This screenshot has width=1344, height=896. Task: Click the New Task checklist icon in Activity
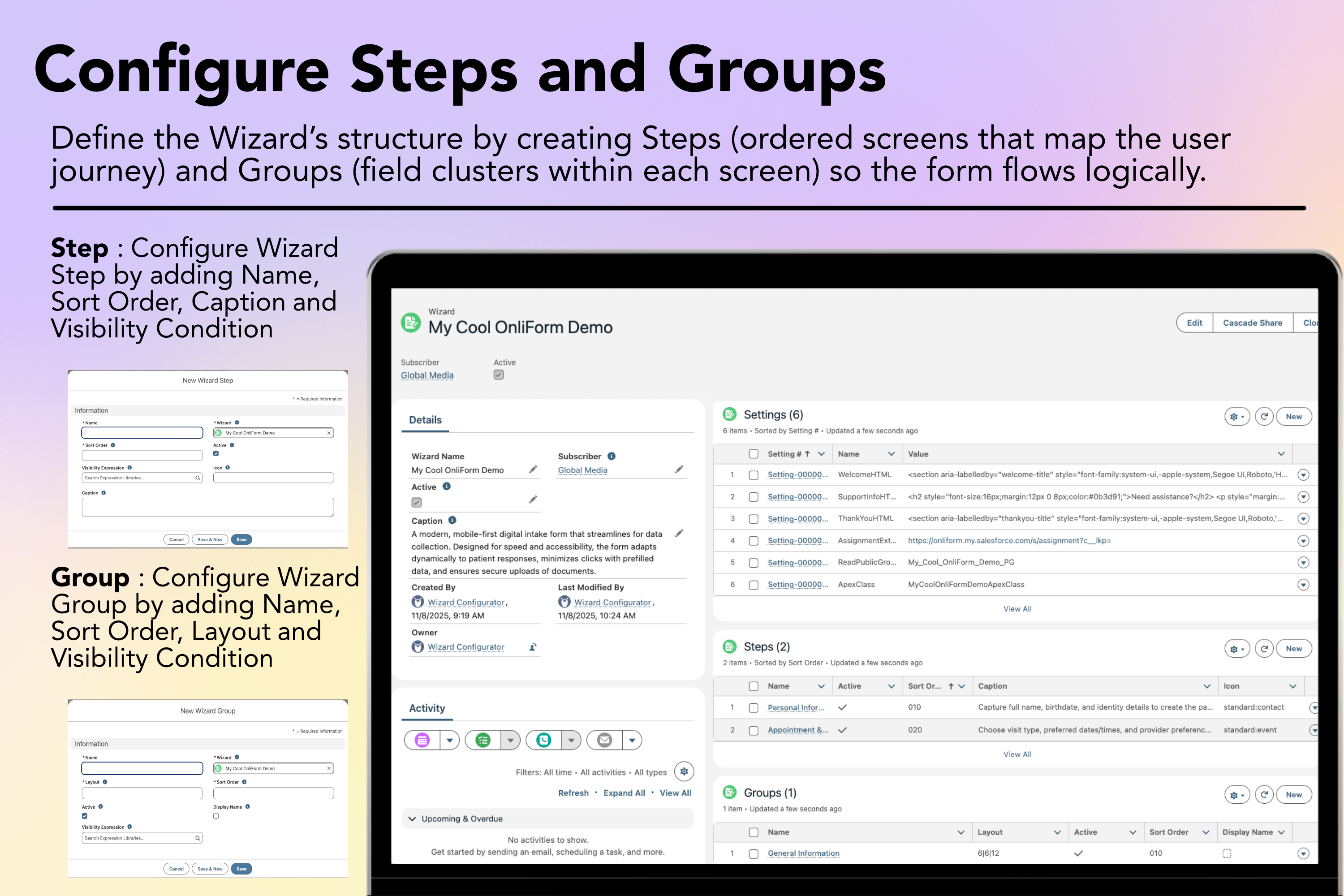[483, 740]
